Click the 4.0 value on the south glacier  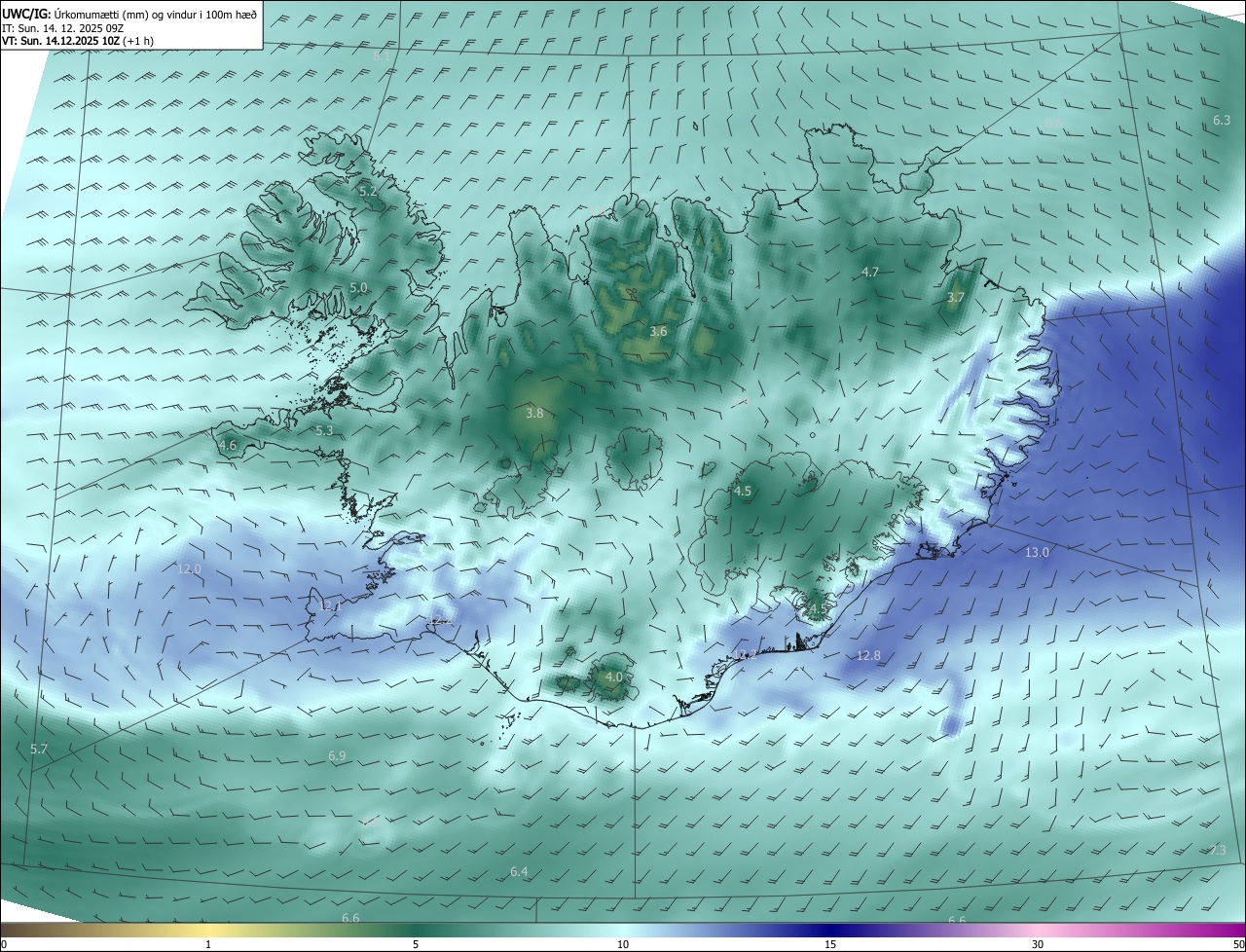point(614,677)
